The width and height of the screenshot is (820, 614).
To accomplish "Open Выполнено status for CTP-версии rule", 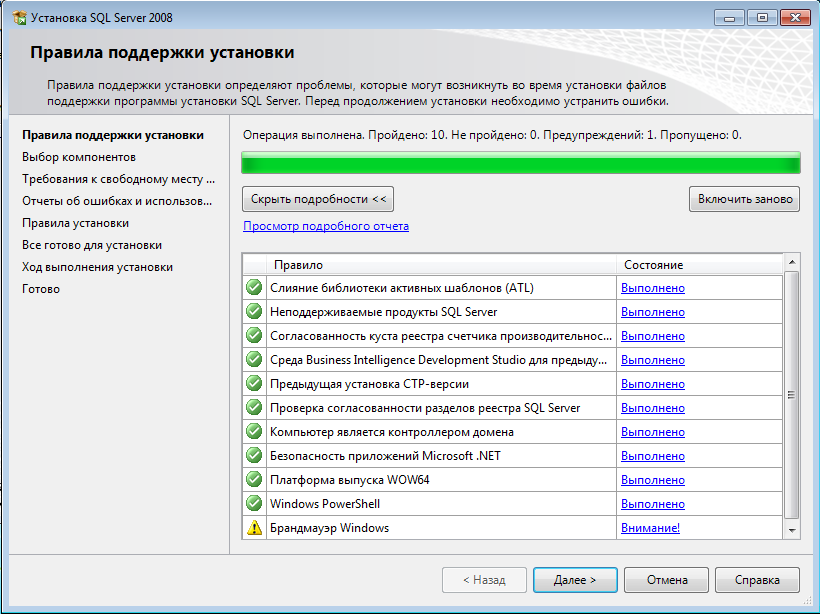I will coord(653,384).
